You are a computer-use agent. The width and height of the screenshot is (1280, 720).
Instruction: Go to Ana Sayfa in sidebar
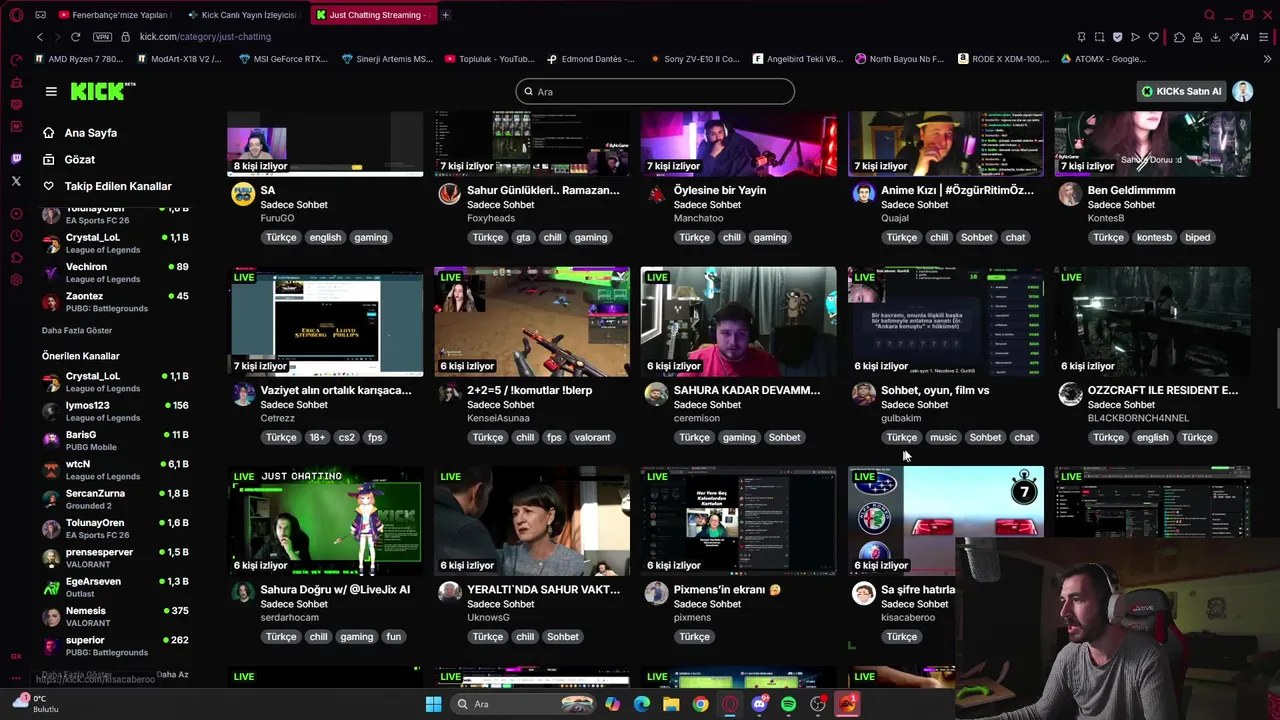pyautogui.click(x=91, y=132)
